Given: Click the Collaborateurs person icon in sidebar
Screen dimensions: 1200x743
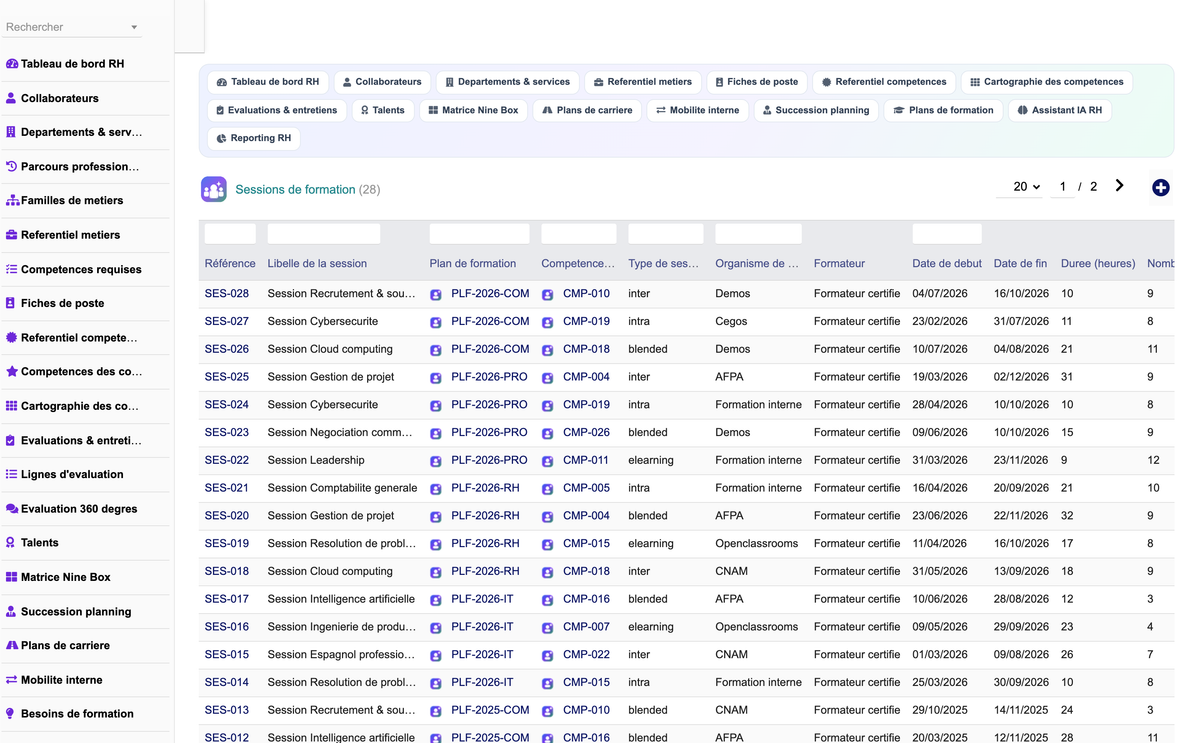Looking at the screenshot, I should pyautogui.click(x=12, y=98).
